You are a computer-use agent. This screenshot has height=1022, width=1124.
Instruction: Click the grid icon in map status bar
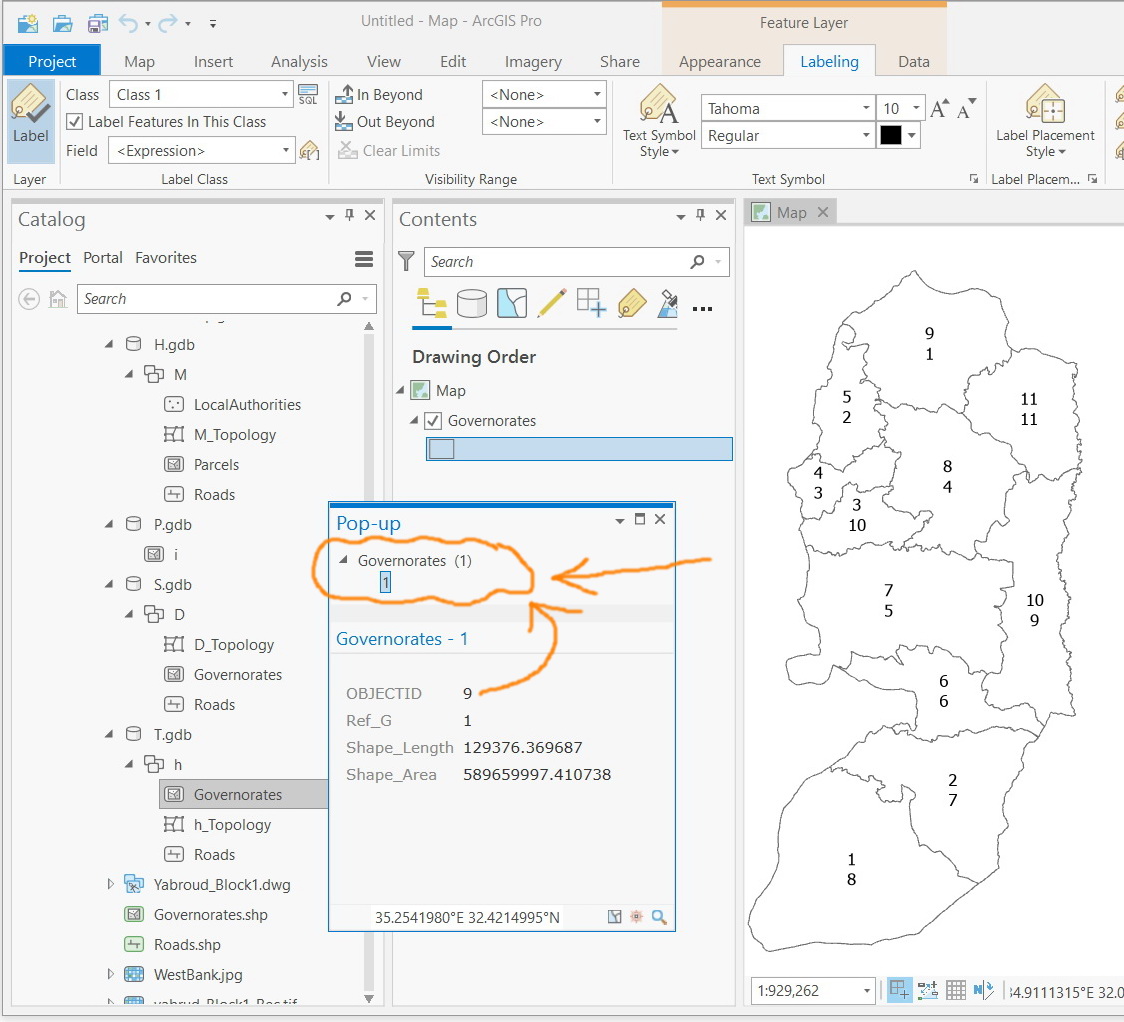pyautogui.click(x=956, y=990)
